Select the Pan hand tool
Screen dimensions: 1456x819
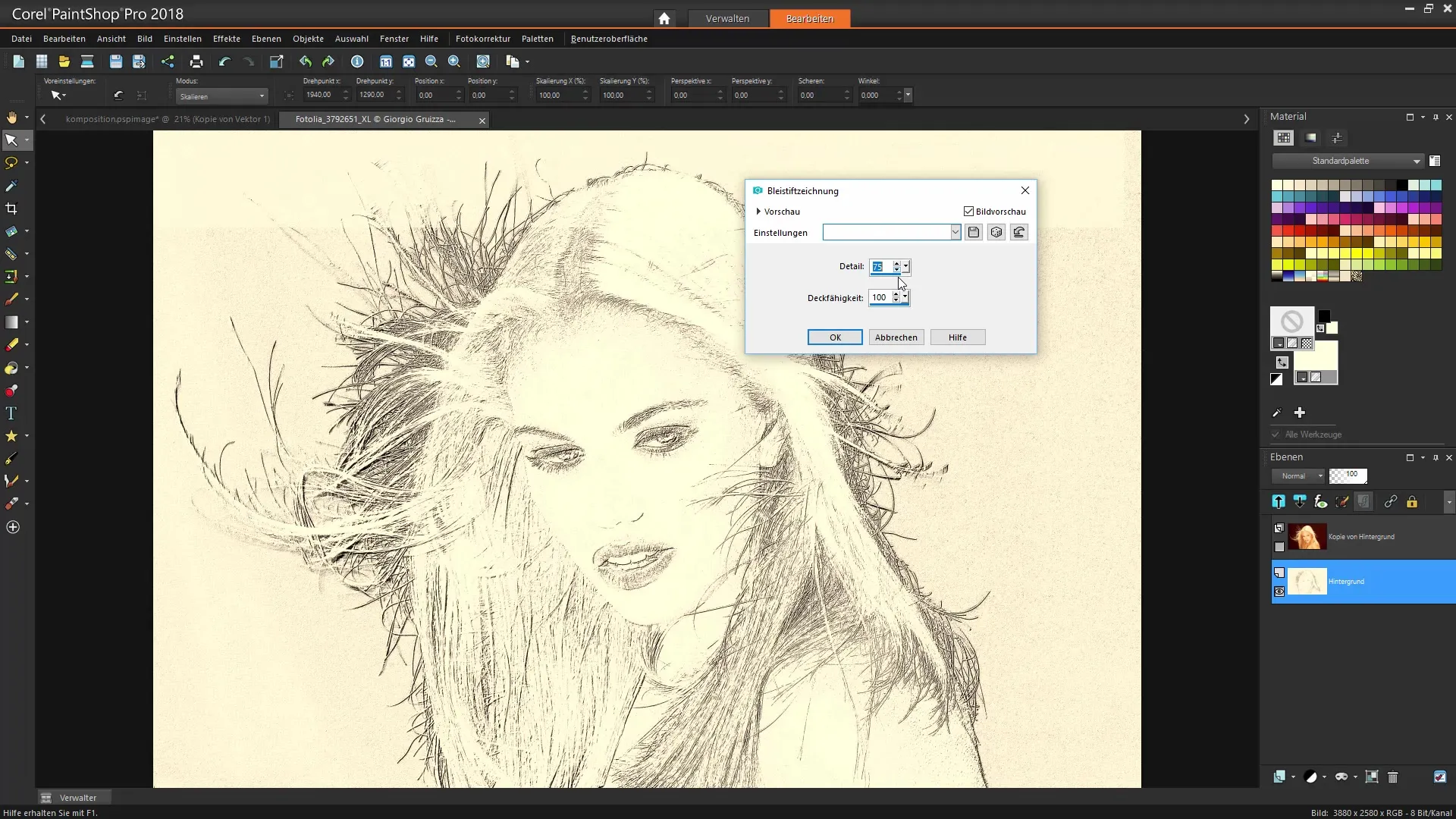point(11,117)
